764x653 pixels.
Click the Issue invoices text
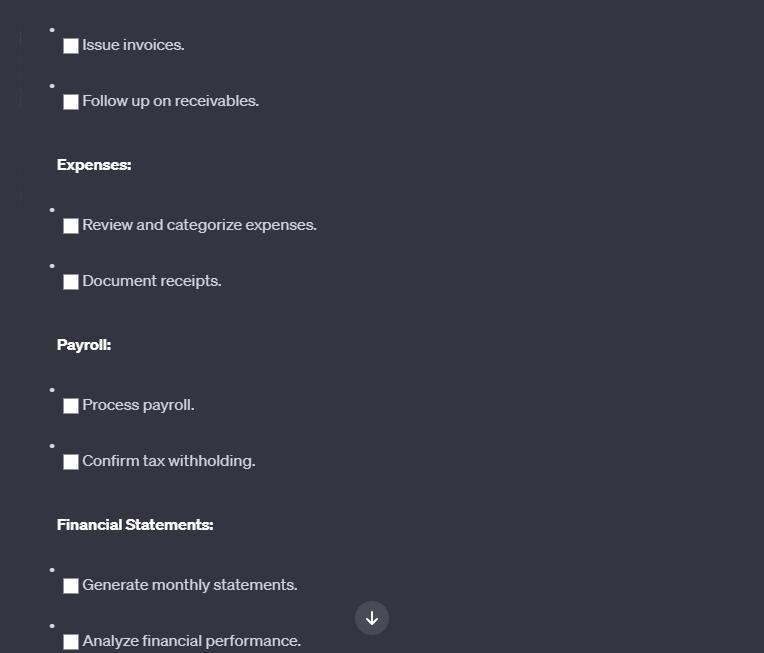pos(133,45)
